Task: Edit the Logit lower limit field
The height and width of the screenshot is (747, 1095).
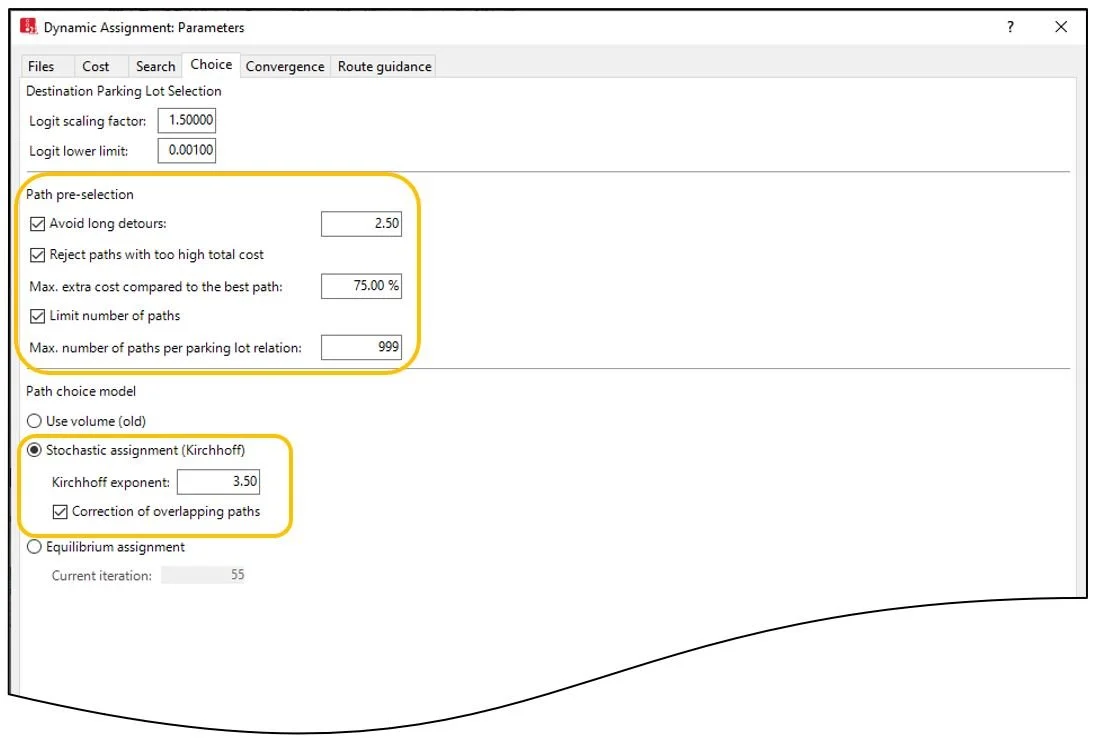Action: point(186,150)
